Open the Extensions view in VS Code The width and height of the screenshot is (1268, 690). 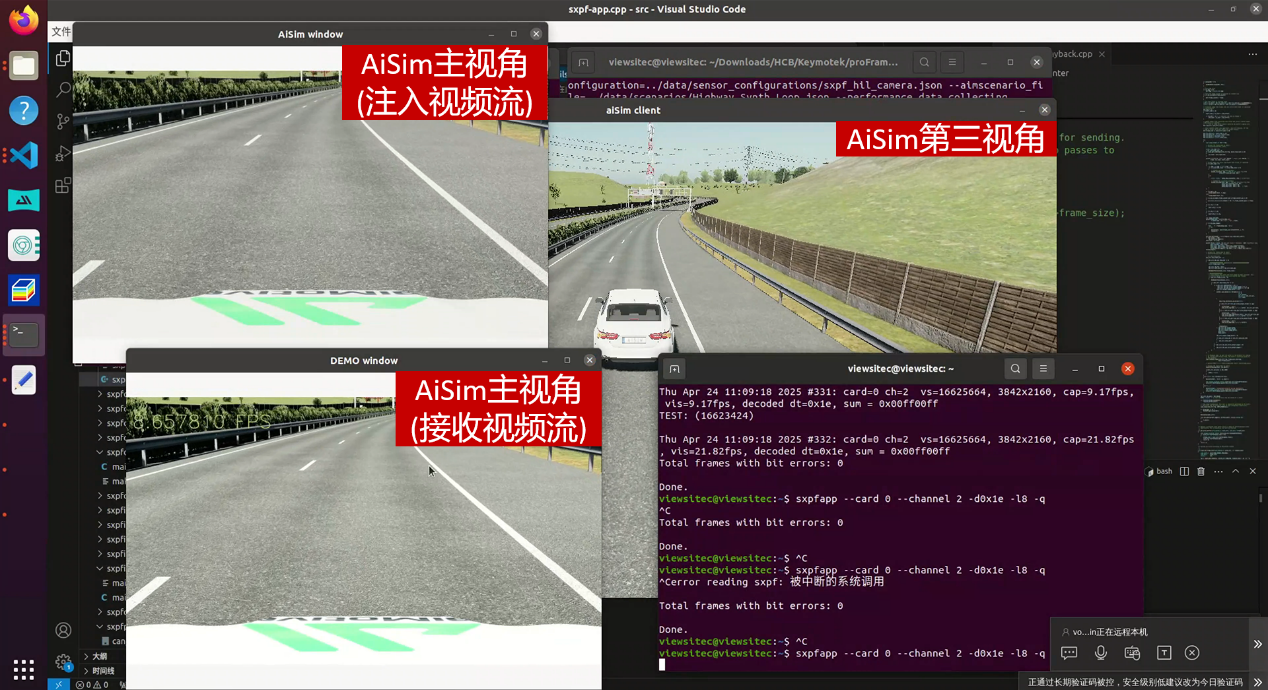click(63, 185)
